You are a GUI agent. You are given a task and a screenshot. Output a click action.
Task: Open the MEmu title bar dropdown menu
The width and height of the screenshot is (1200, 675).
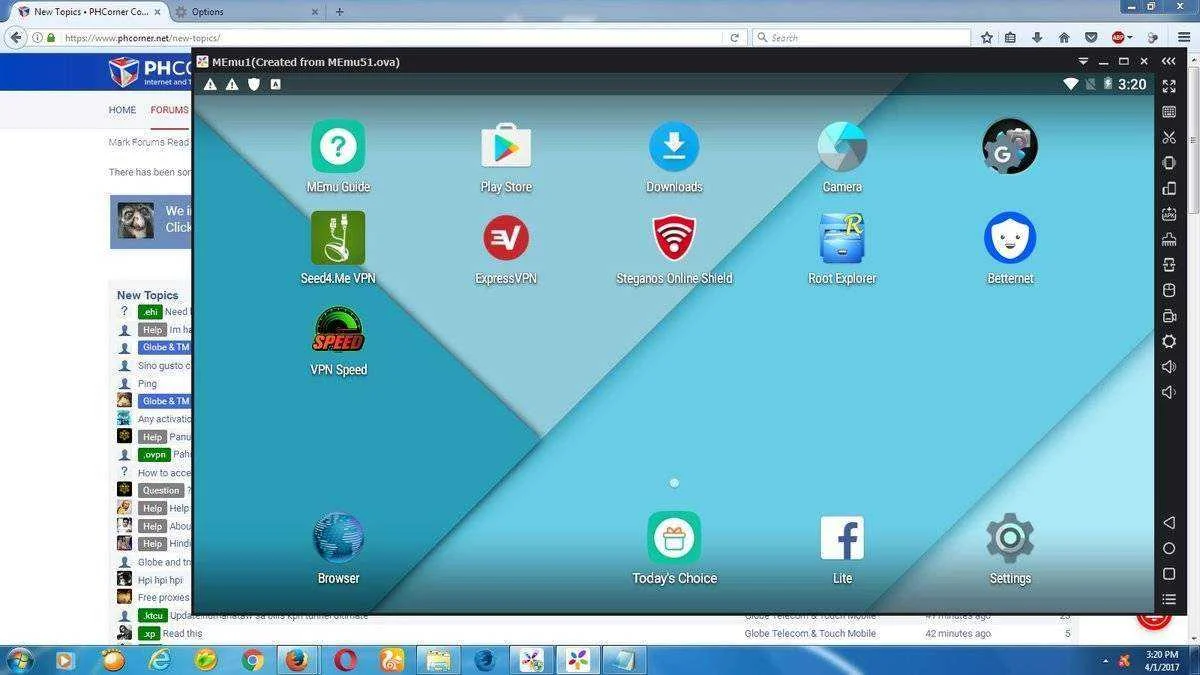coord(1083,61)
